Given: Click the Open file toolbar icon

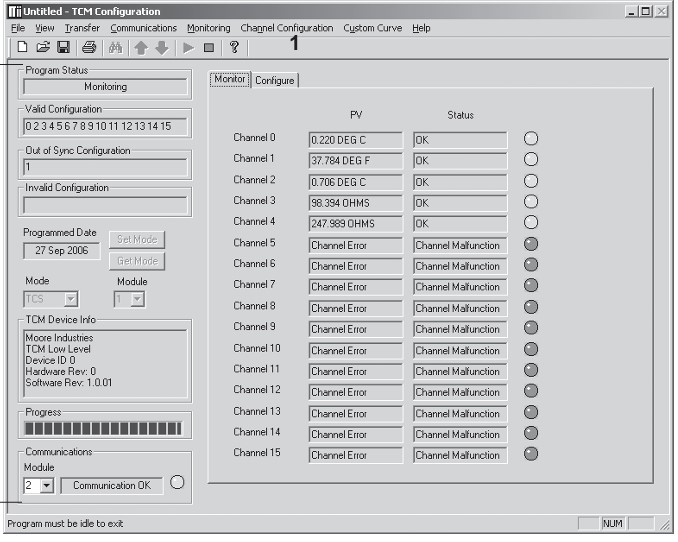Looking at the screenshot, I should [43, 47].
